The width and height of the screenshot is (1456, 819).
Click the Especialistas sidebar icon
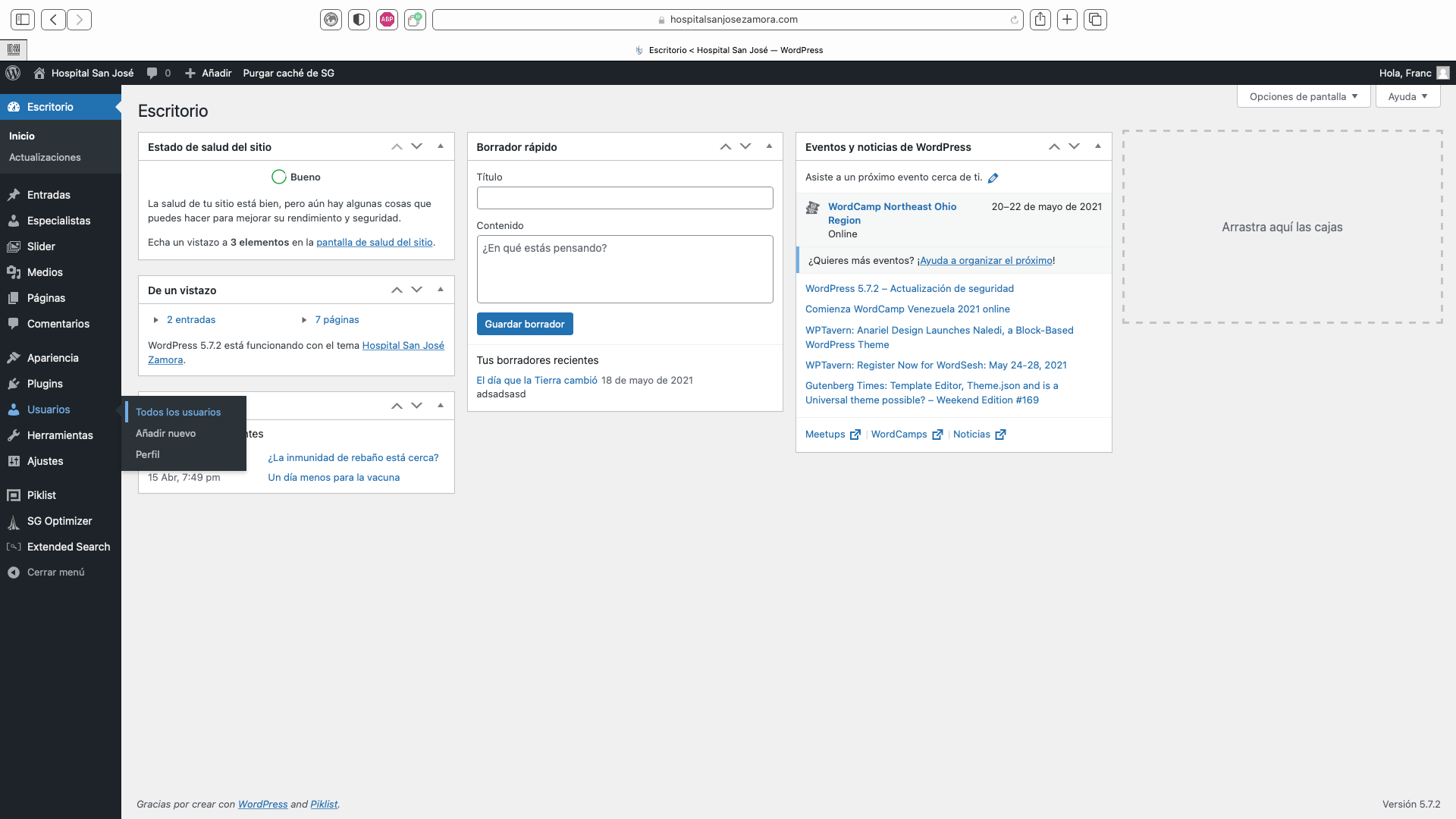click(x=14, y=221)
